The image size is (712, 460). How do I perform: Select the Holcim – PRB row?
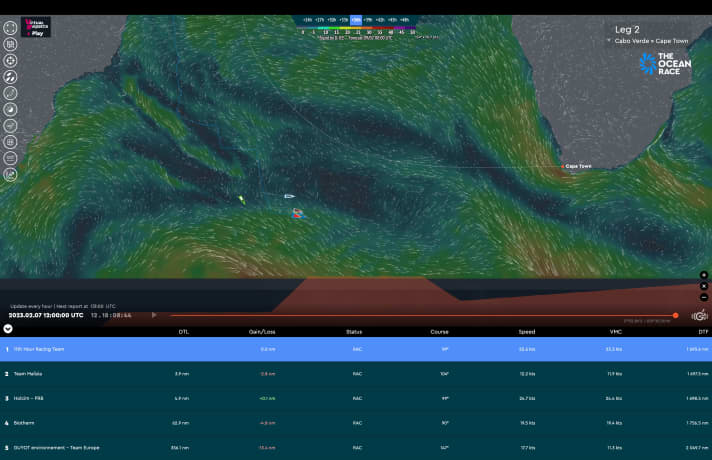click(356, 398)
